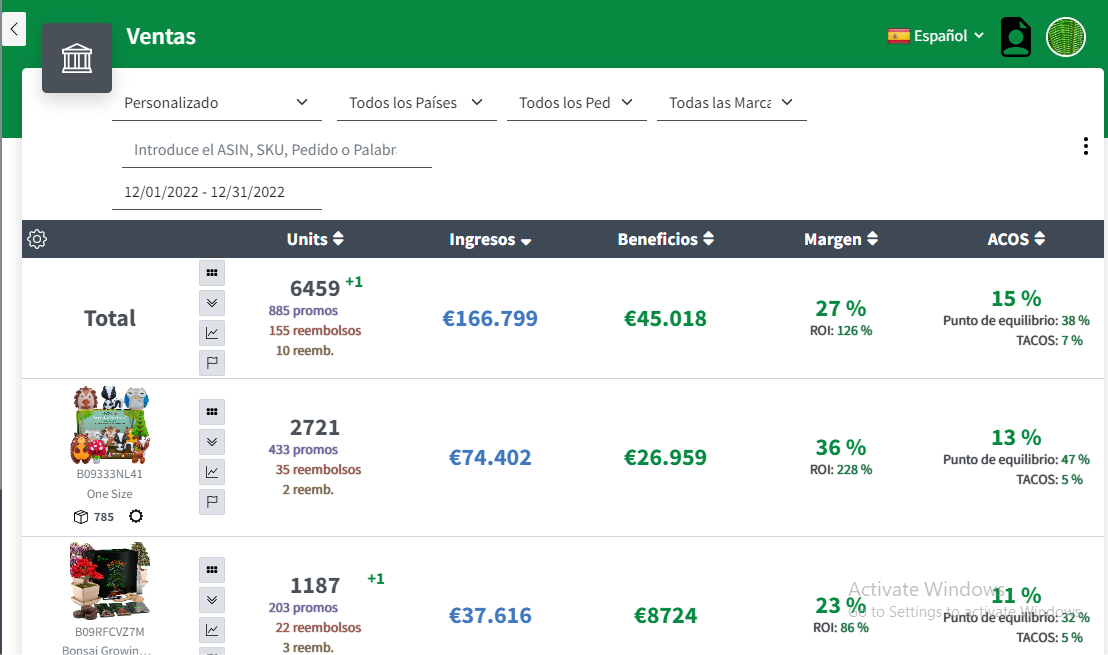
Task: Click 155 reembolsos in Total row
Action: click(314, 330)
